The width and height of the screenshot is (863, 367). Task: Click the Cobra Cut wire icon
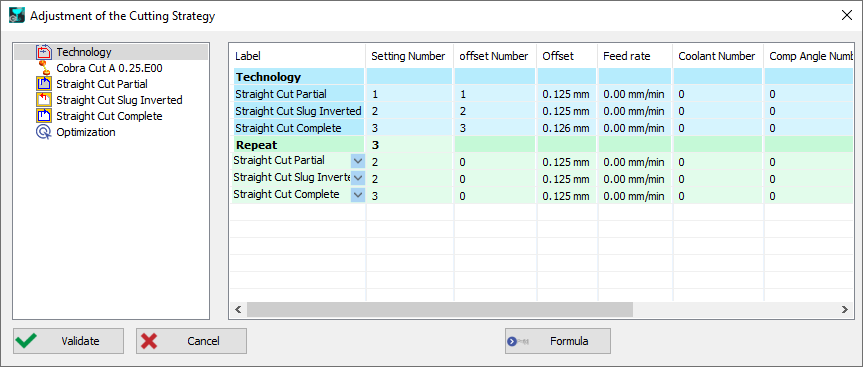click(43, 68)
